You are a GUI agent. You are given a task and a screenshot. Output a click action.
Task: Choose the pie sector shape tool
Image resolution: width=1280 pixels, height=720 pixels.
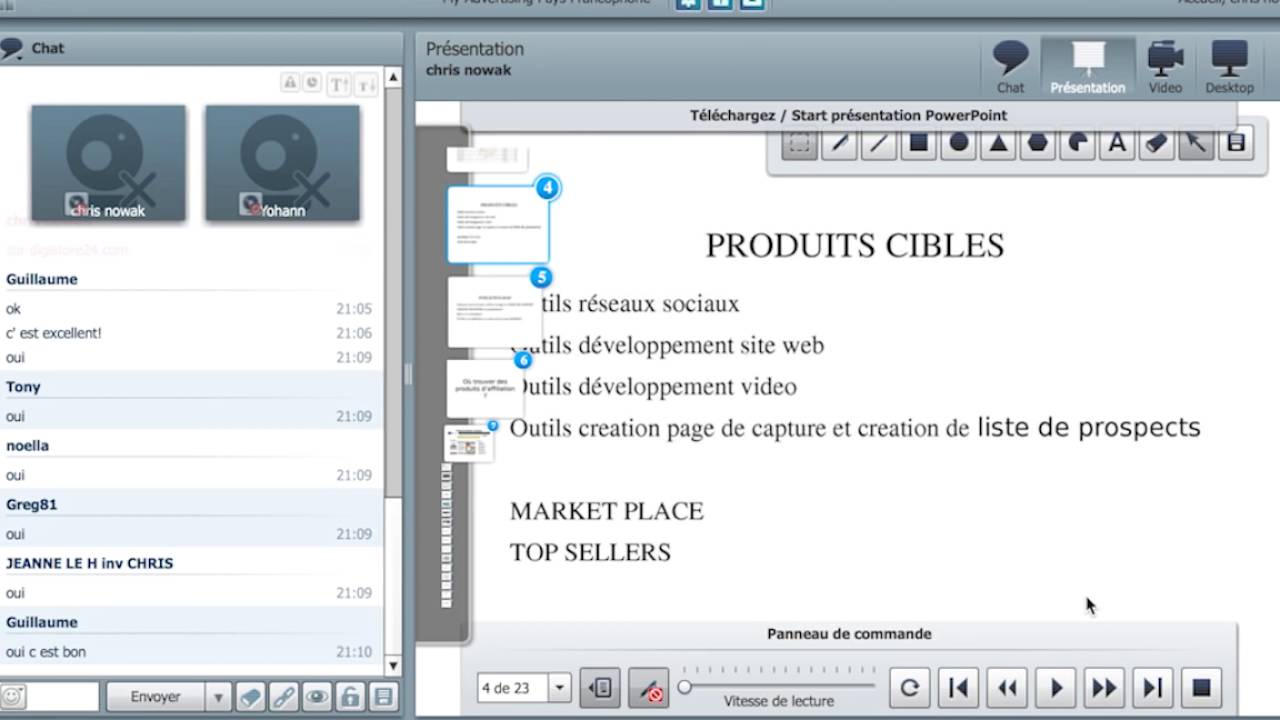click(x=1077, y=143)
